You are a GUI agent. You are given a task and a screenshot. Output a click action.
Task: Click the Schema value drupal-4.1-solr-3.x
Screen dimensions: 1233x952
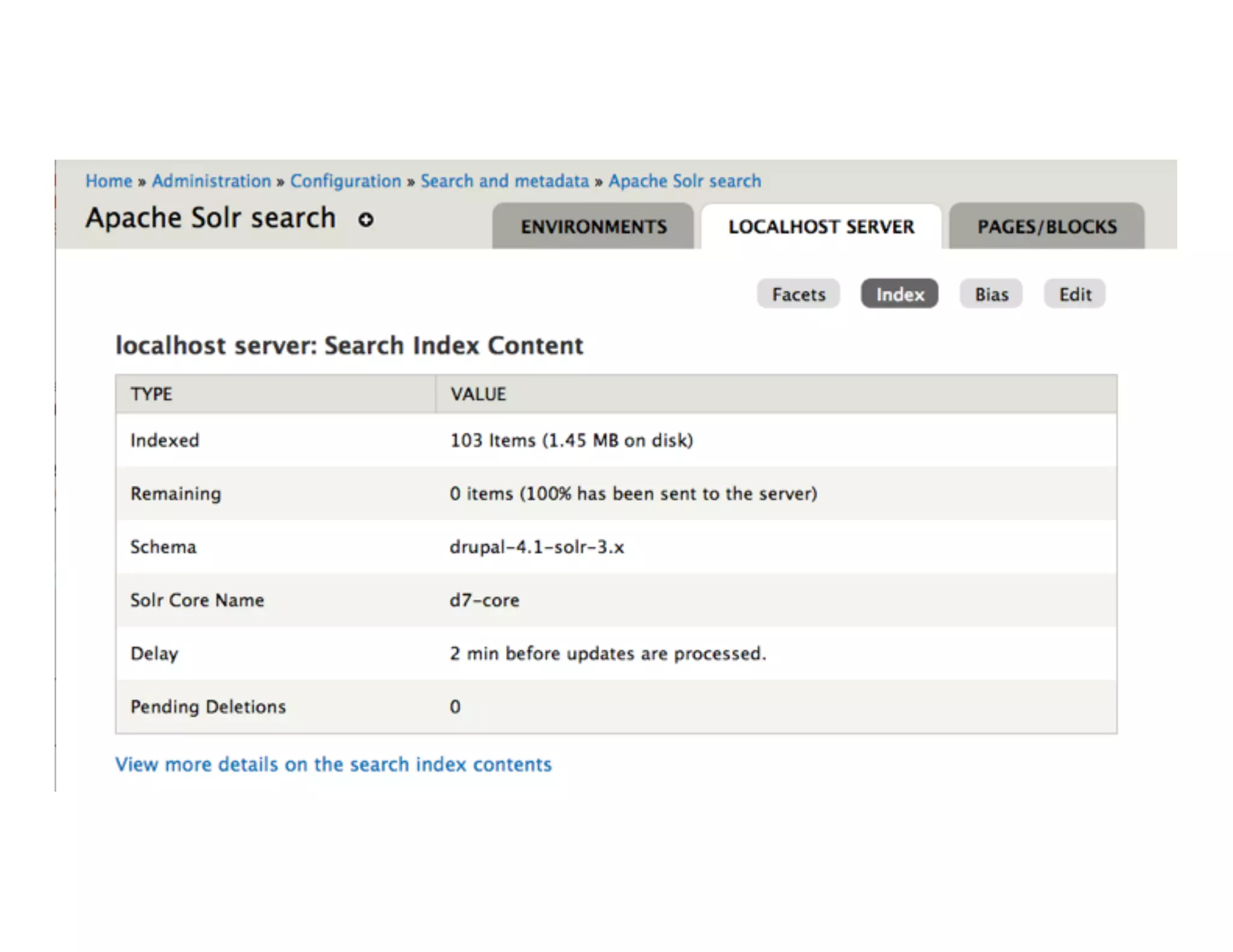pos(536,547)
